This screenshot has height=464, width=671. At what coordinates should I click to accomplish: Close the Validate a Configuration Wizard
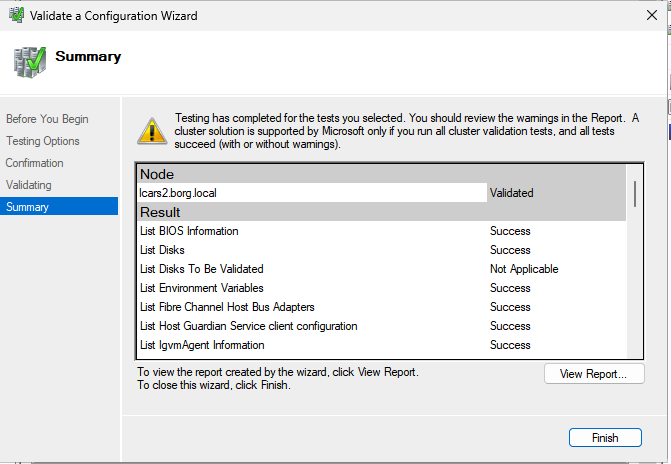pos(651,15)
